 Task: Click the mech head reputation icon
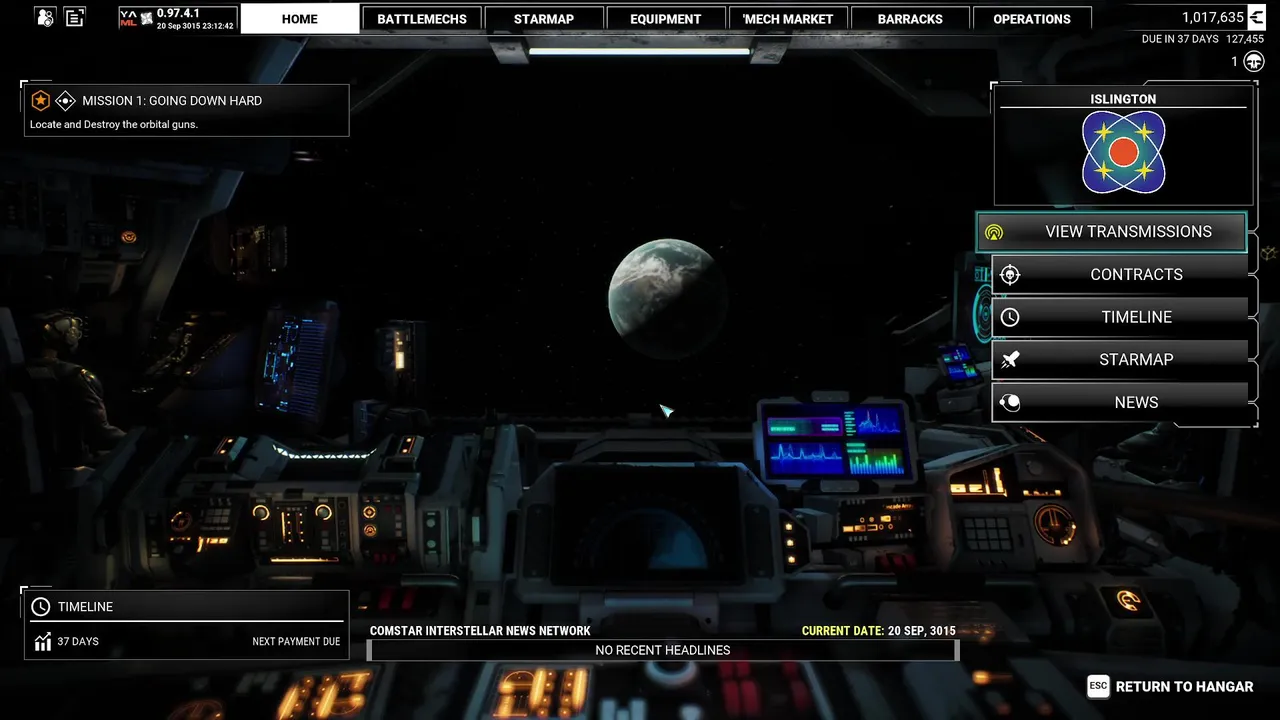point(1254,62)
